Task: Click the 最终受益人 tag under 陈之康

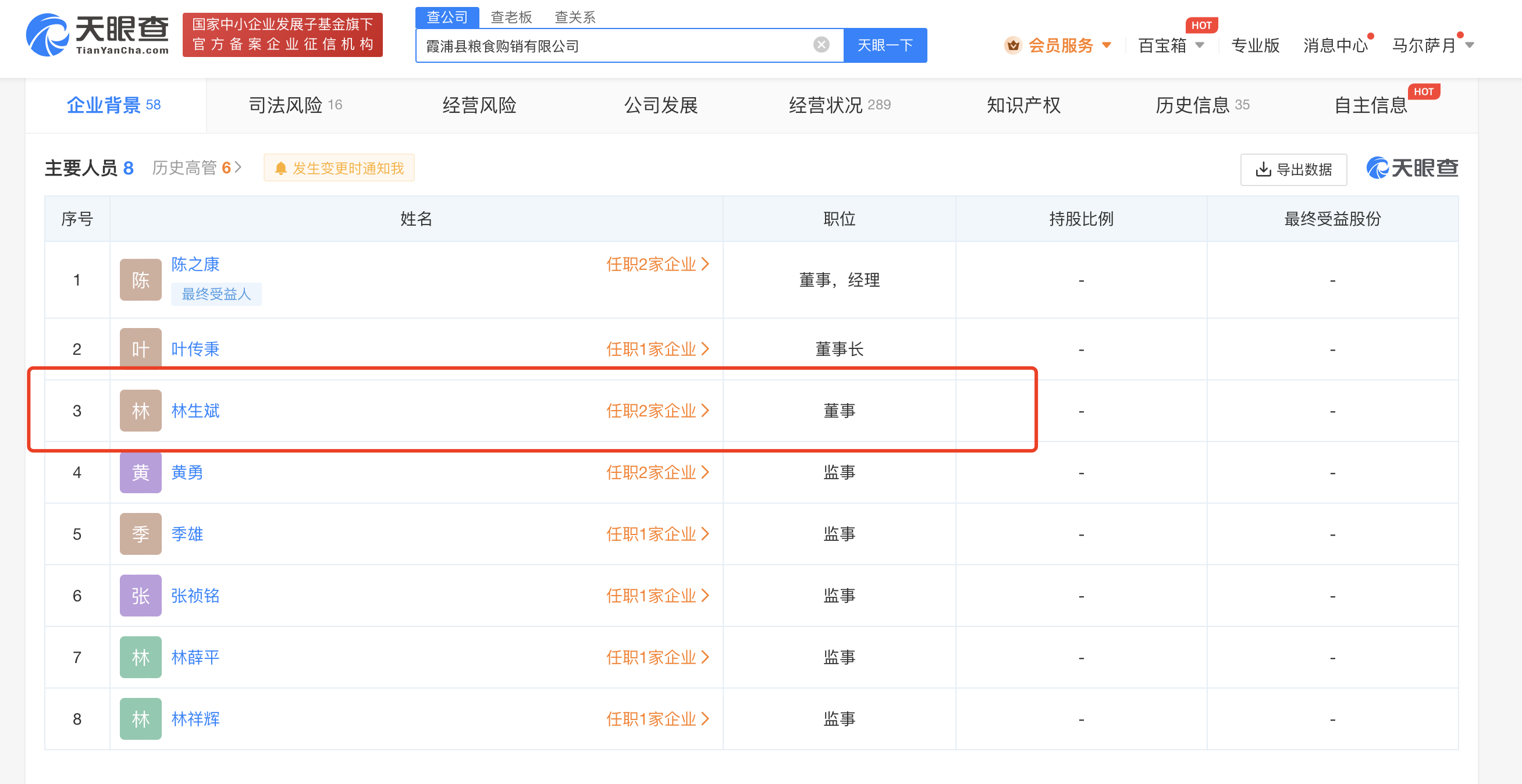Action: [216, 294]
